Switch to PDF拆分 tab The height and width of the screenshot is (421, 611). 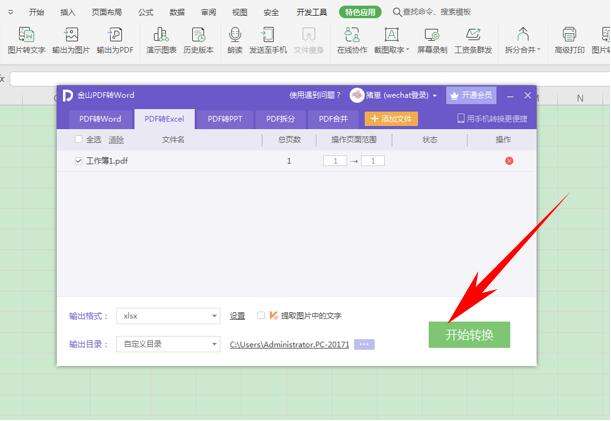280,119
